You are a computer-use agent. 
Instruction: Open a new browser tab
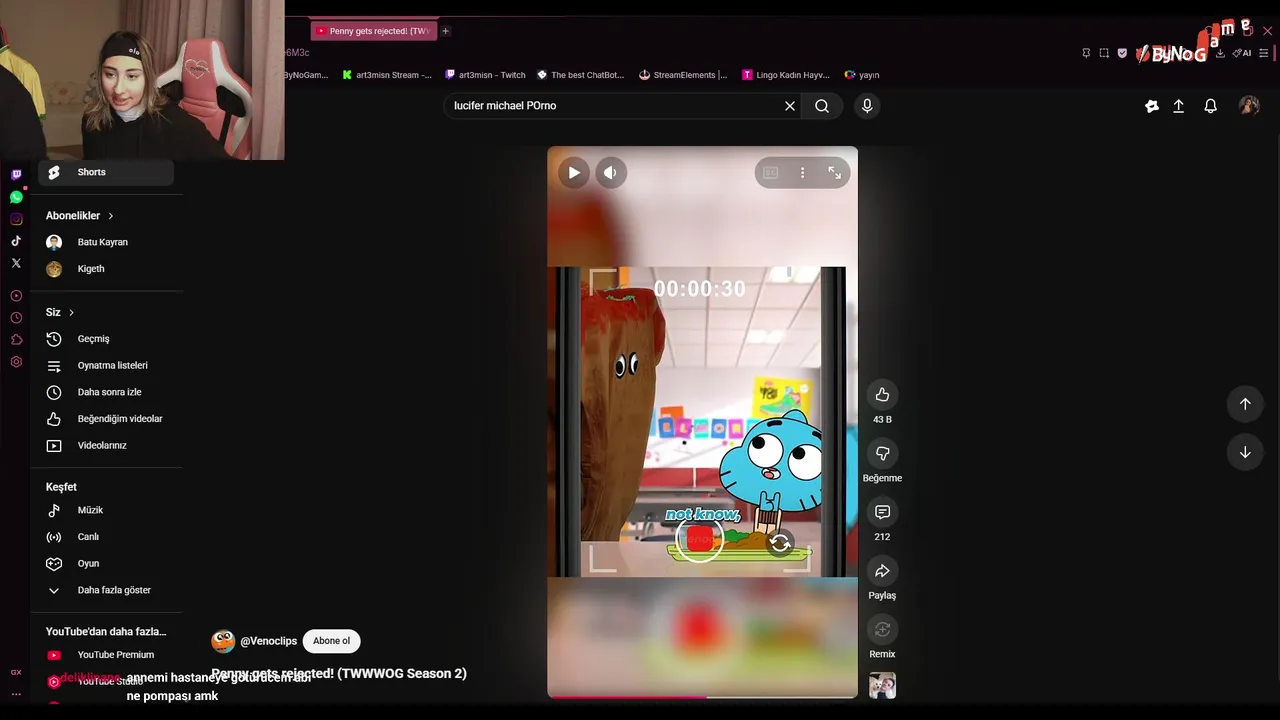(x=445, y=31)
